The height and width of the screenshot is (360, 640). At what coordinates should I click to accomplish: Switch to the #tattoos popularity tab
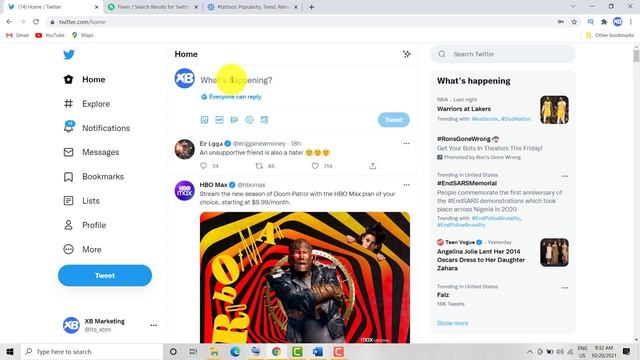253,7
